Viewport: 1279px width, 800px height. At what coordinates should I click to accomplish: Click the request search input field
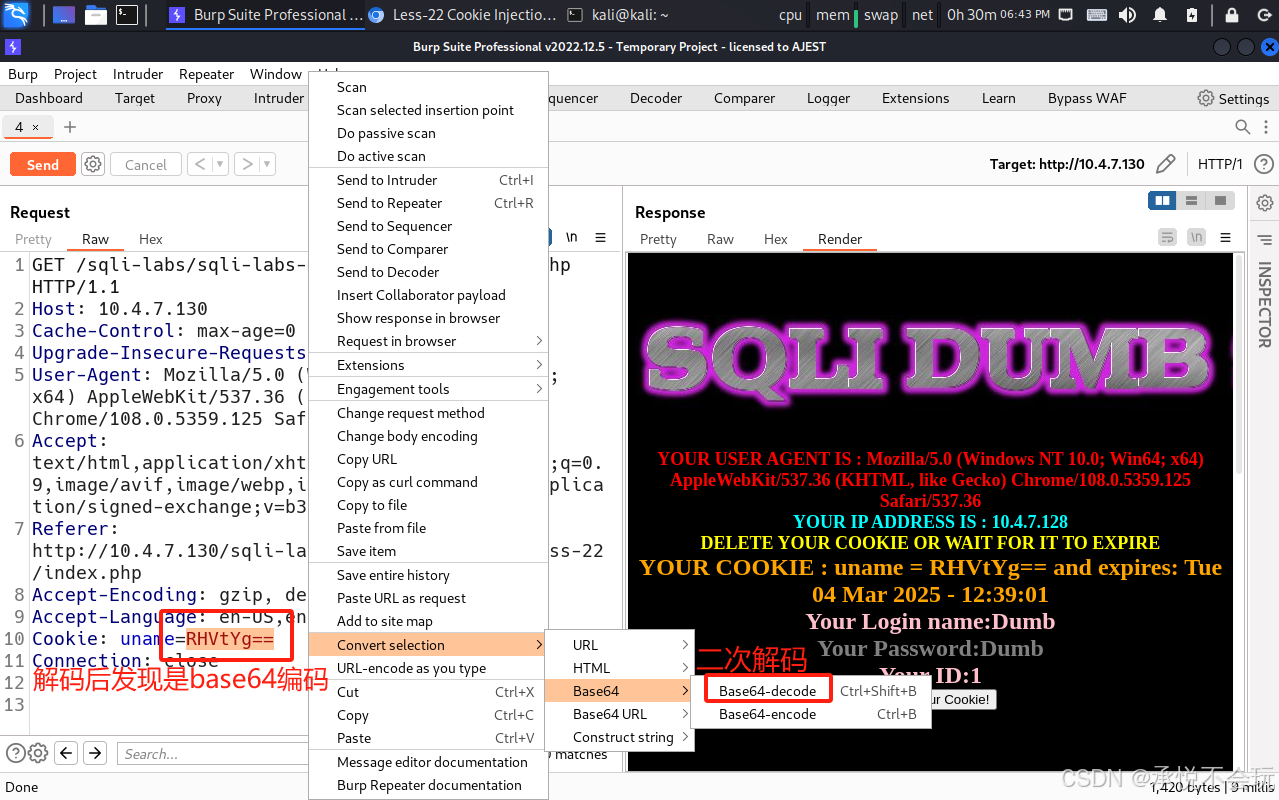(213, 753)
